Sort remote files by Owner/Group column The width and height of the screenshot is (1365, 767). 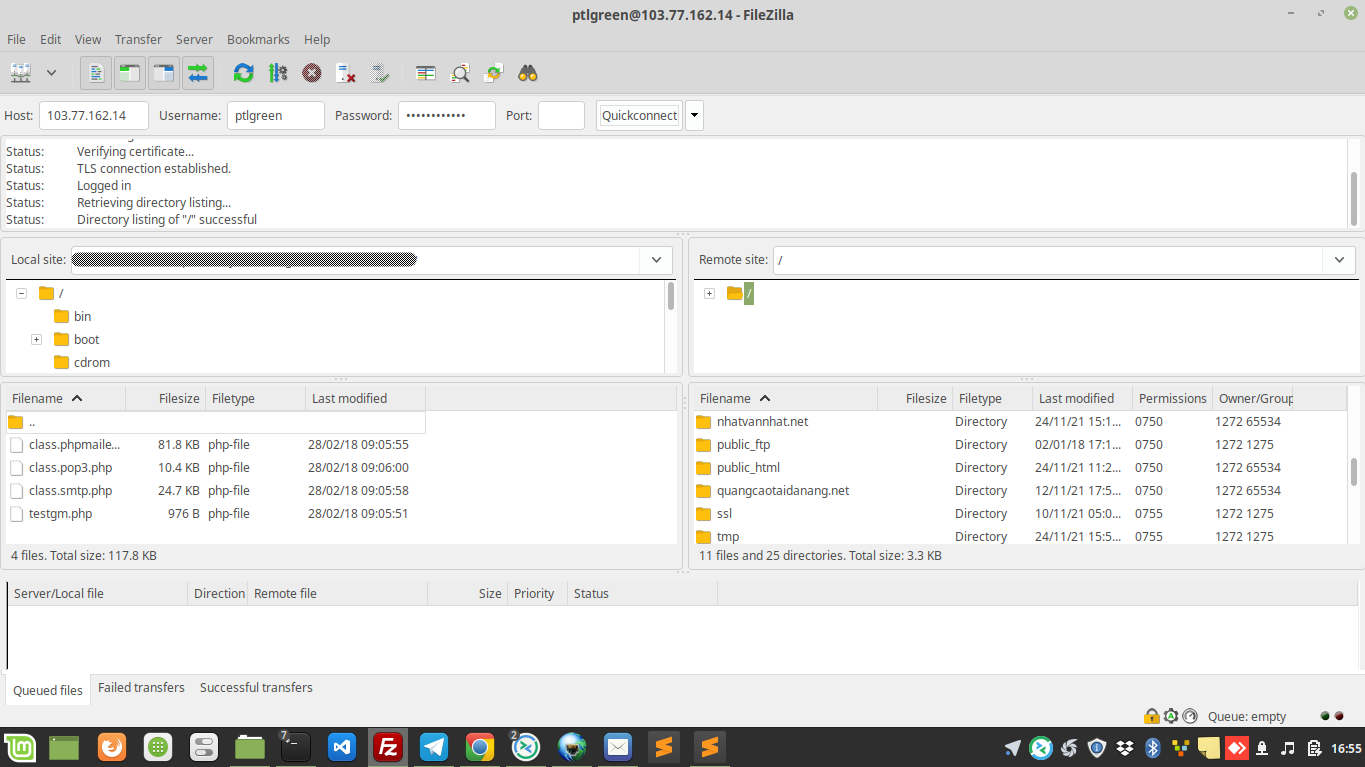(1253, 398)
